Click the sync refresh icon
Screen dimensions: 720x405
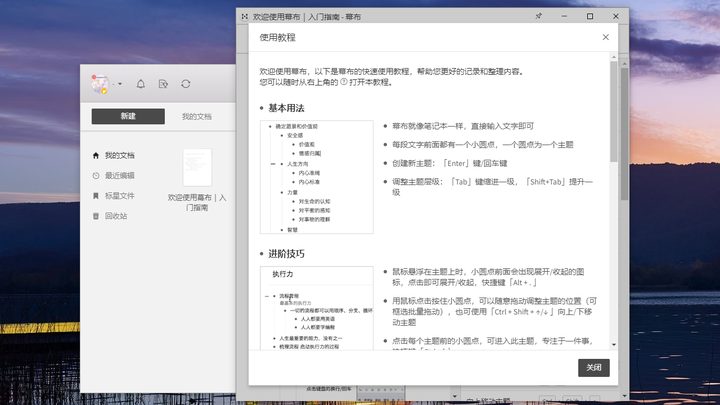tap(186, 84)
